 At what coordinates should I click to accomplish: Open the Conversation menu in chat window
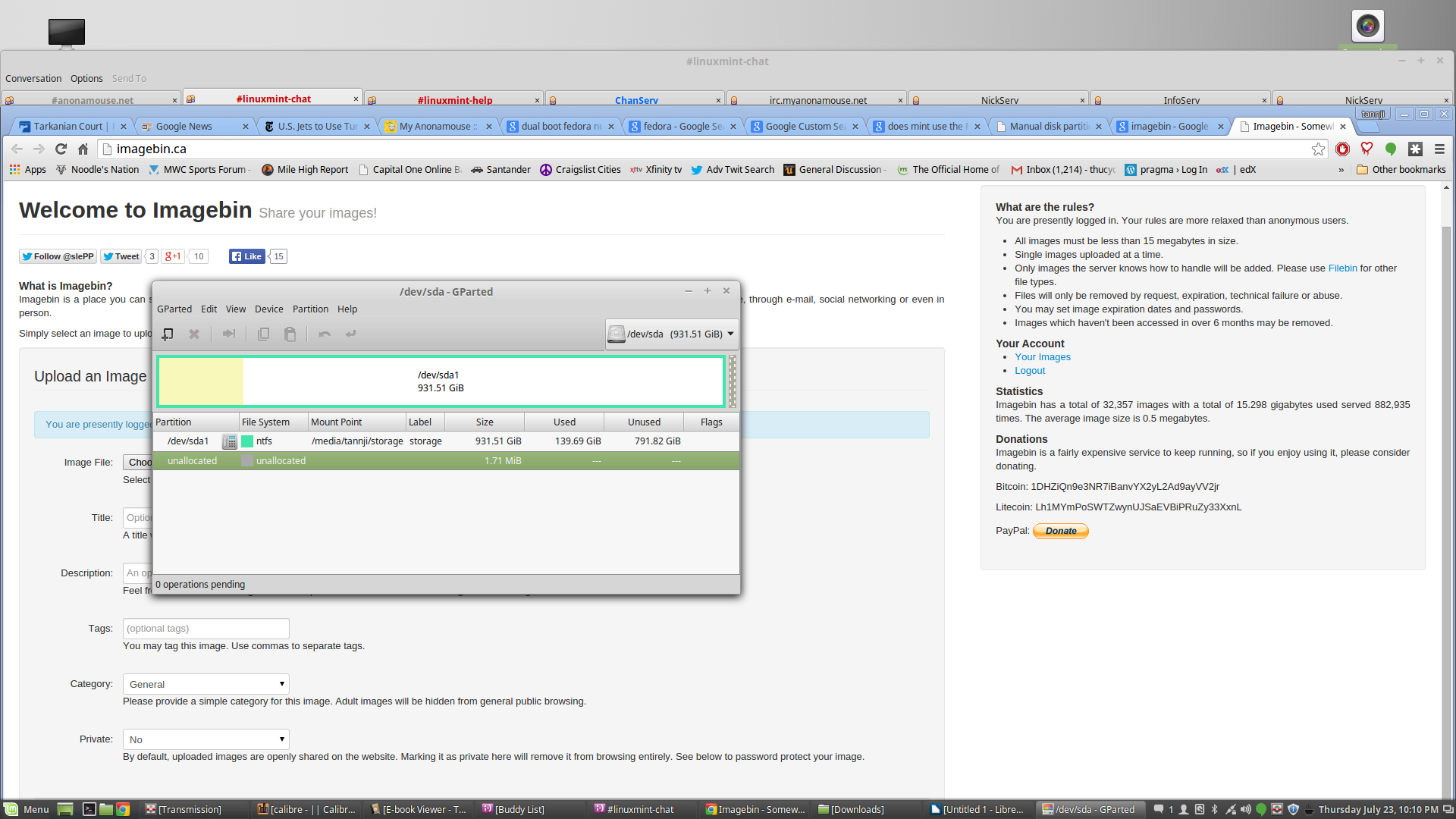pyautogui.click(x=33, y=79)
